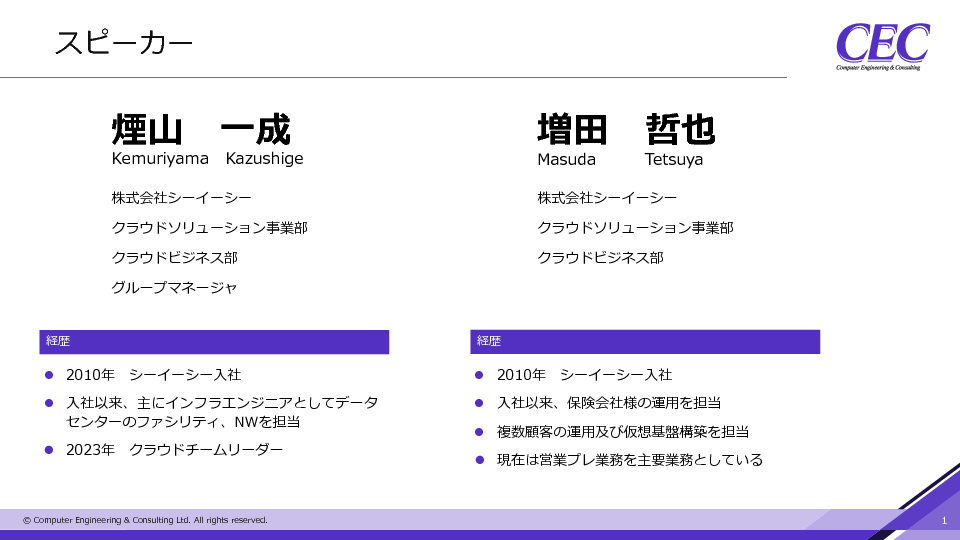Click the 現在は営業プレ業務 bullet line
Viewport: 960px width, 540px height.
click(x=630, y=460)
